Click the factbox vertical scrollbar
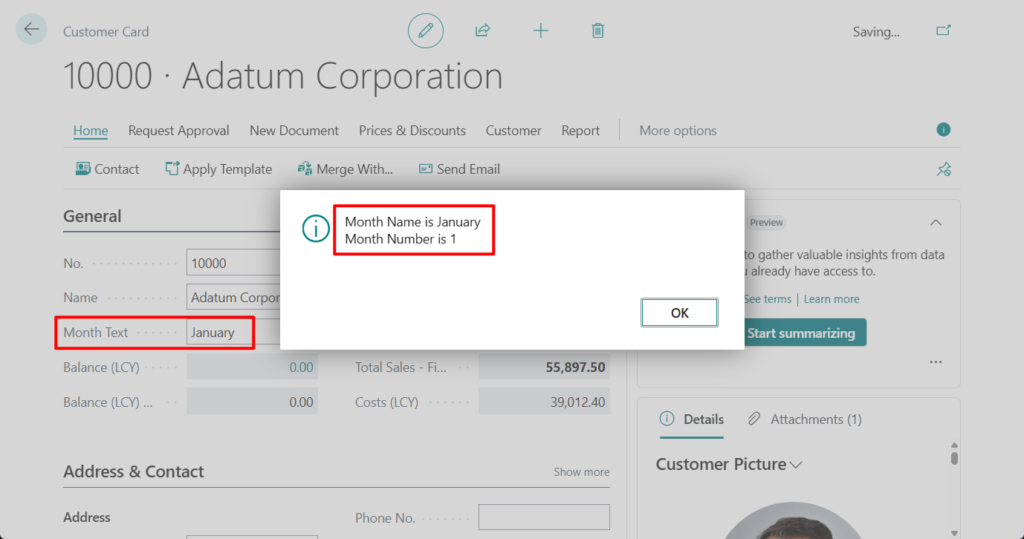 [954, 480]
